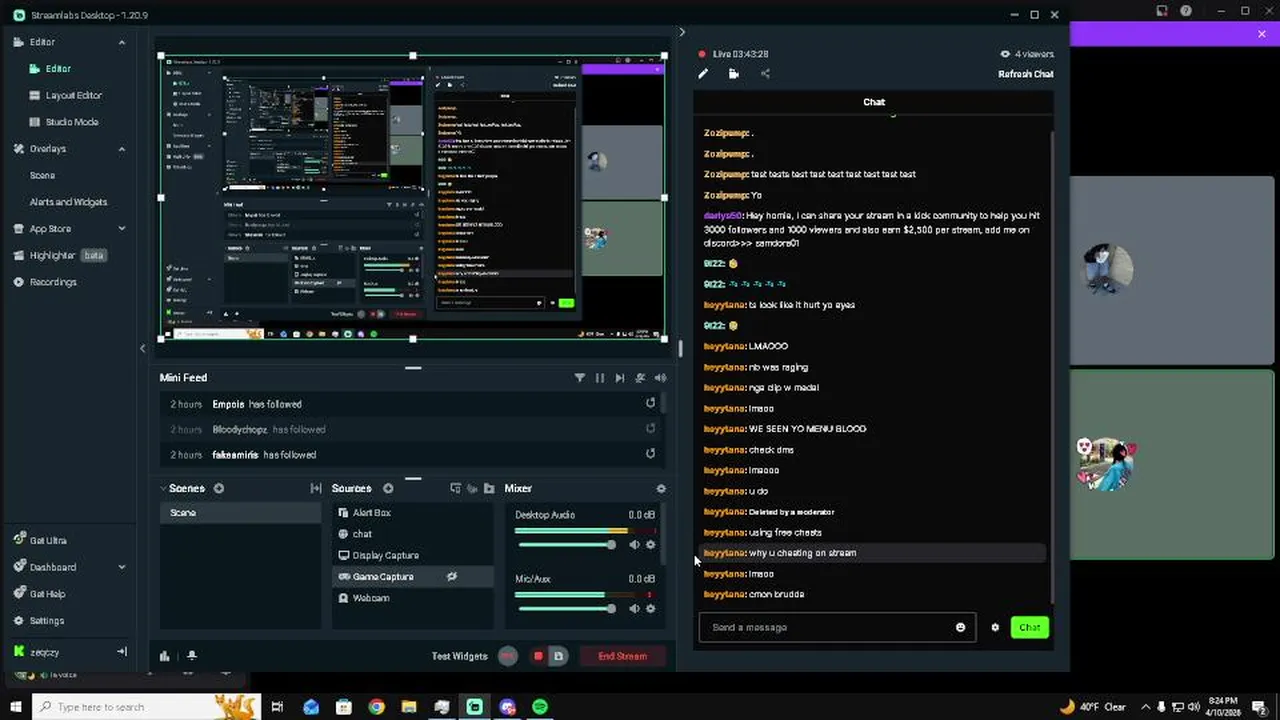Open Mic/Aux settings gear

coord(651,608)
